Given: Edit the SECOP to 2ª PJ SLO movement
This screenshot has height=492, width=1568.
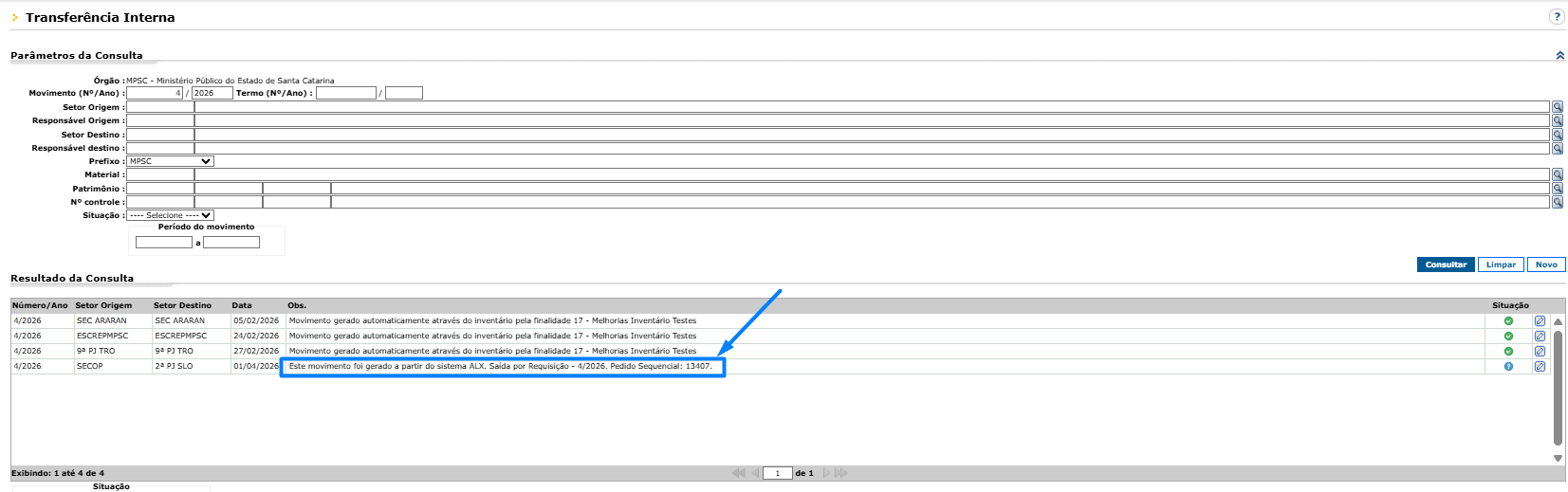Looking at the screenshot, I should 1540,366.
